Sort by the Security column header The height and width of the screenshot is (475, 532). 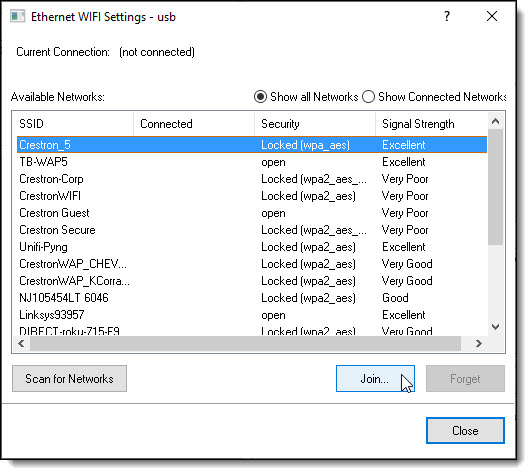[x=315, y=124]
